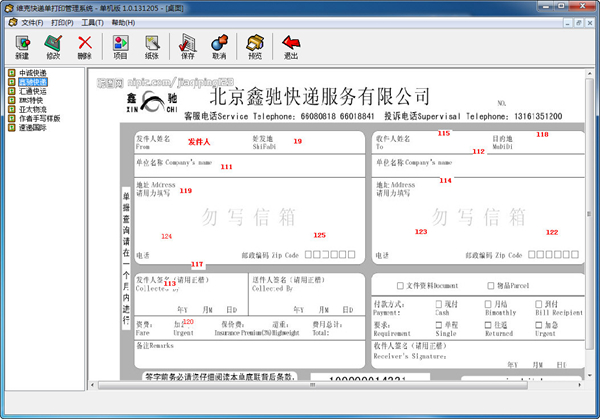Click the icon beside 作者手写样板
600x419 pixels.
[x=12, y=119]
